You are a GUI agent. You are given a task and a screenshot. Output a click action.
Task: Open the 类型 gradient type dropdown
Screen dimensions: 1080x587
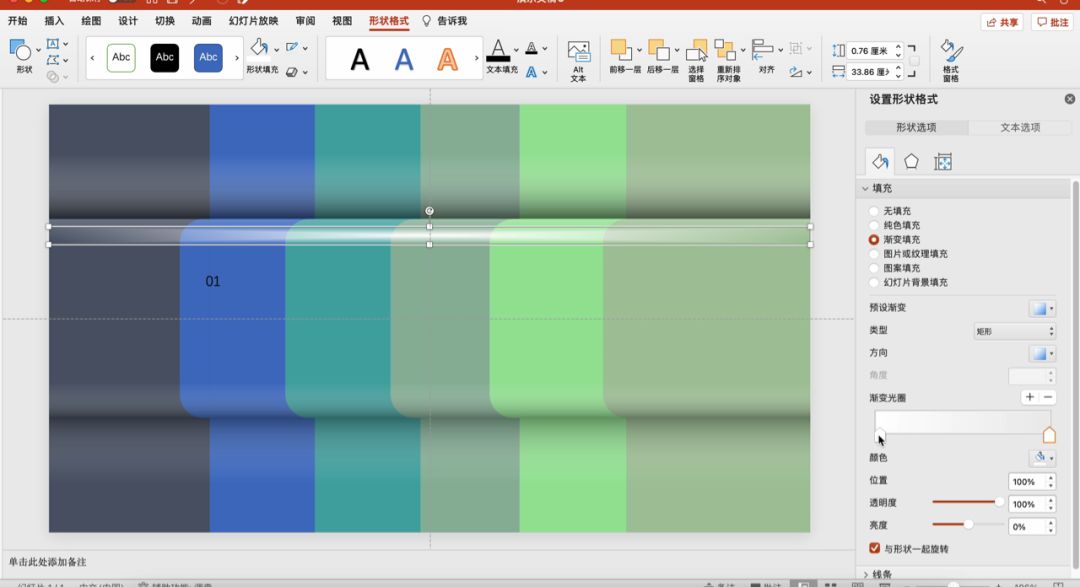click(x=1014, y=331)
